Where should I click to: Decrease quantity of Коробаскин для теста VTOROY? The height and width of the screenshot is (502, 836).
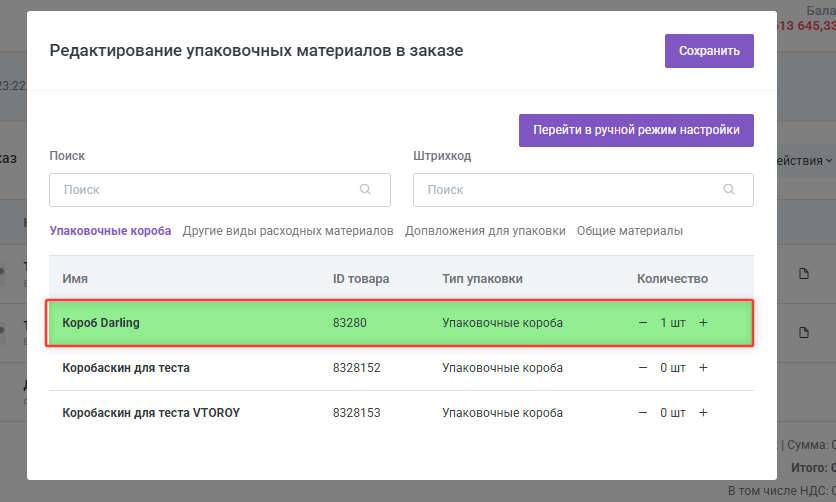tap(642, 413)
